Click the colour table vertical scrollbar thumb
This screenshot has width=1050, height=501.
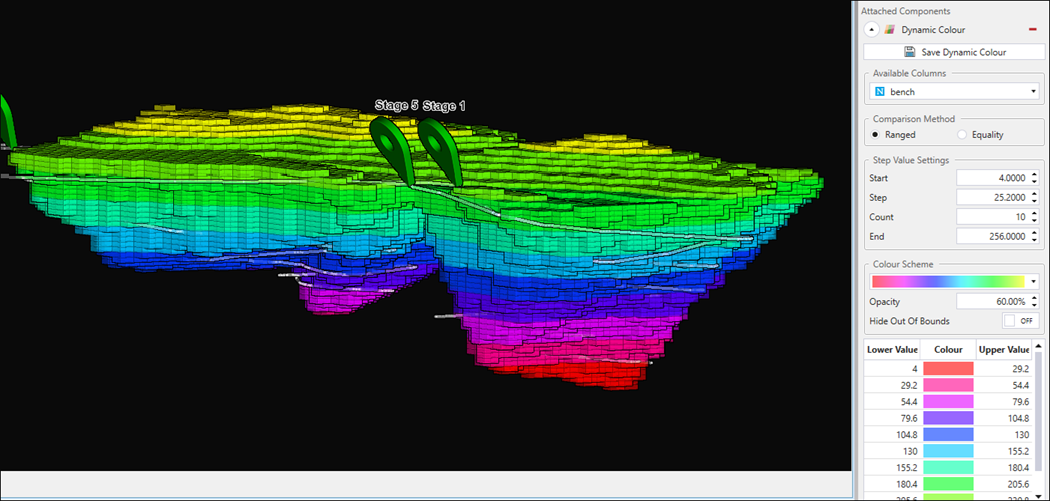1038,409
